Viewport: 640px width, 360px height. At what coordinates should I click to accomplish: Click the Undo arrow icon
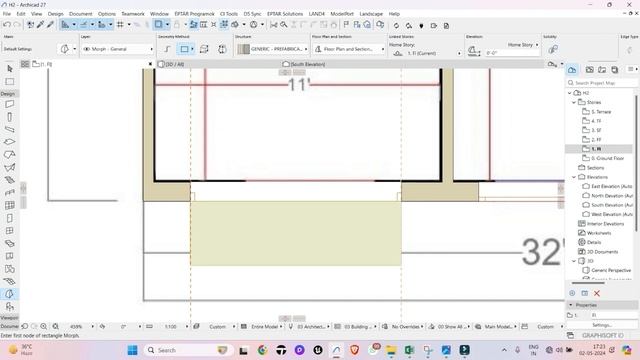tap(7, 25)
